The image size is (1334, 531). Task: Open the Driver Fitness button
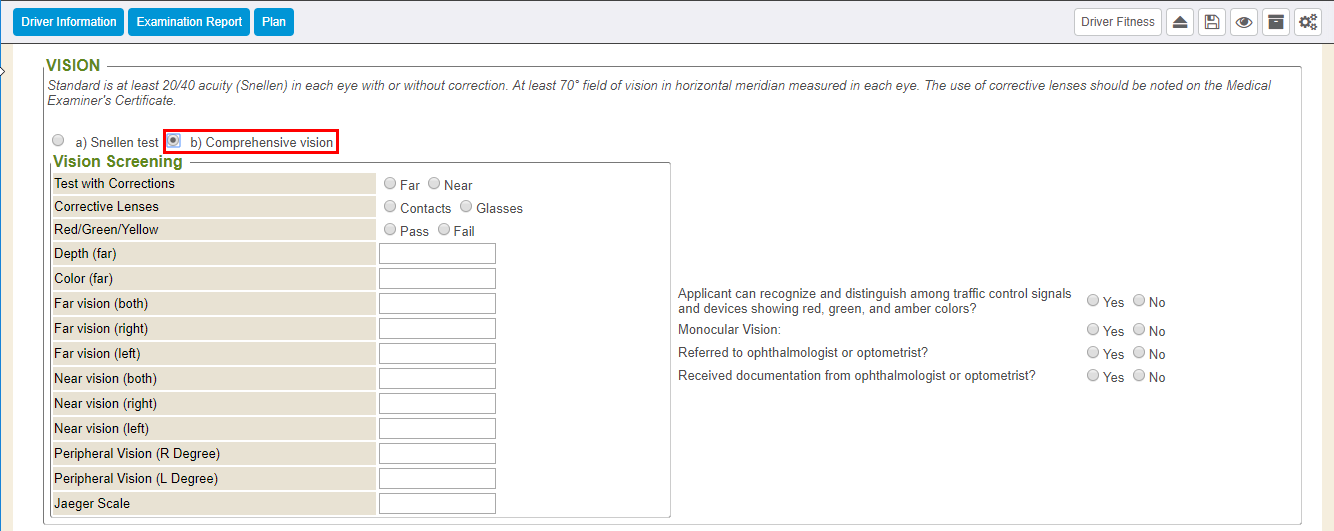pyautogui.click(x=1117, y=22)
